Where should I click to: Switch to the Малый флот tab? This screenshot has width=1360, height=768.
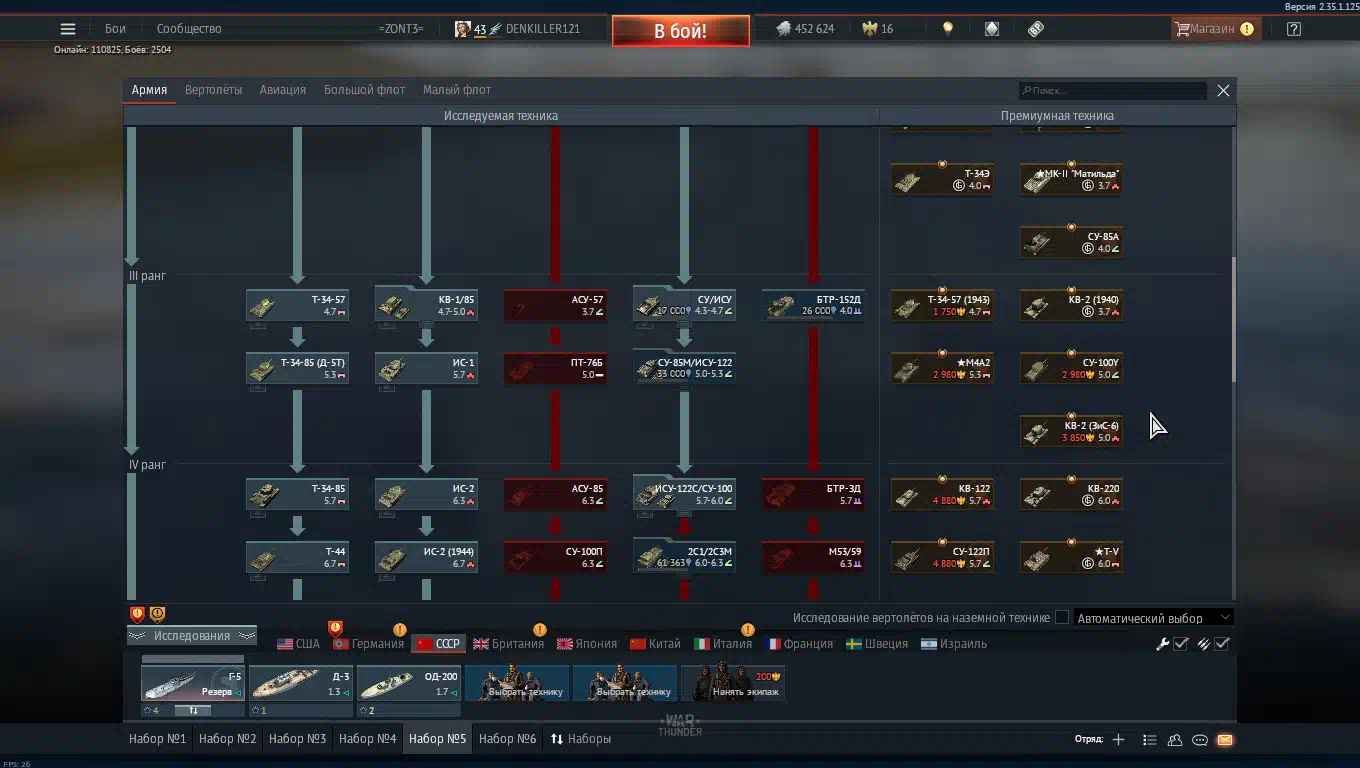pyautogui.click(x=457, y=90)
